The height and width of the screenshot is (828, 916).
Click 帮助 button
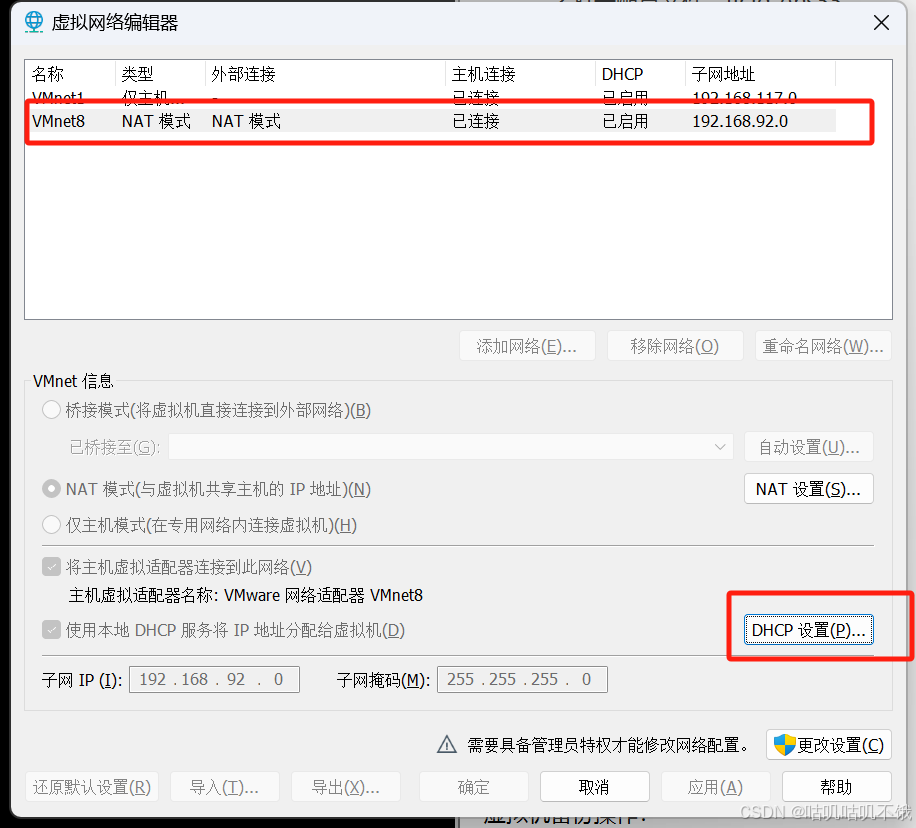pyautogui.click(x=836, y=787)
